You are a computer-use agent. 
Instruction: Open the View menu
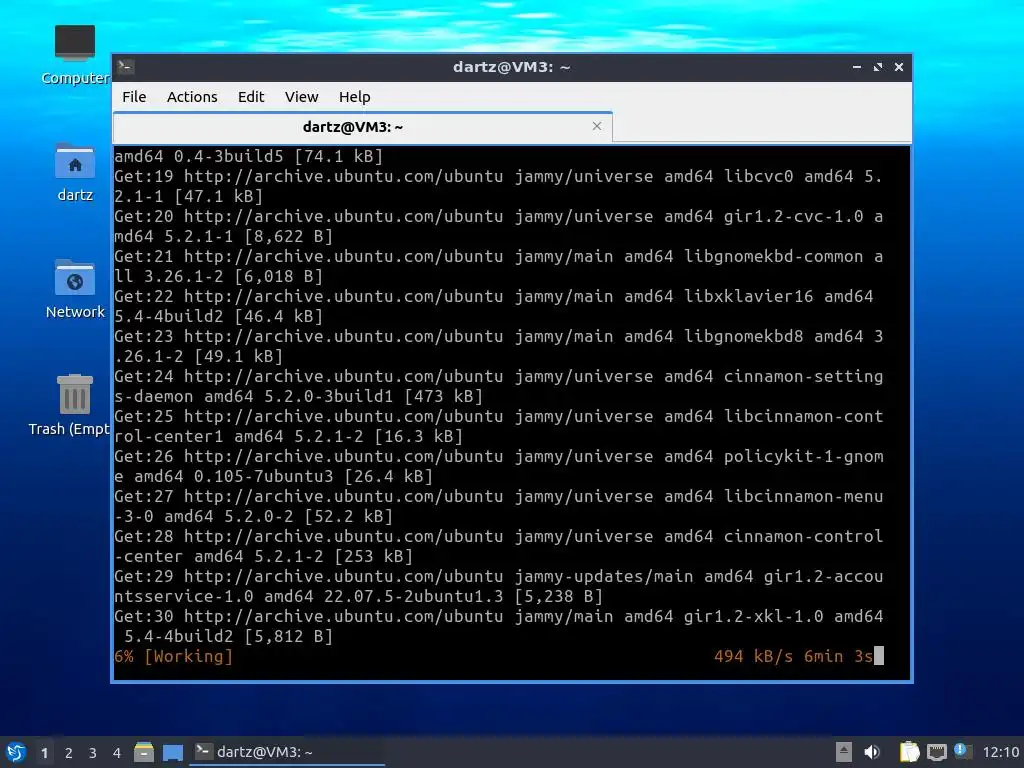301,97
